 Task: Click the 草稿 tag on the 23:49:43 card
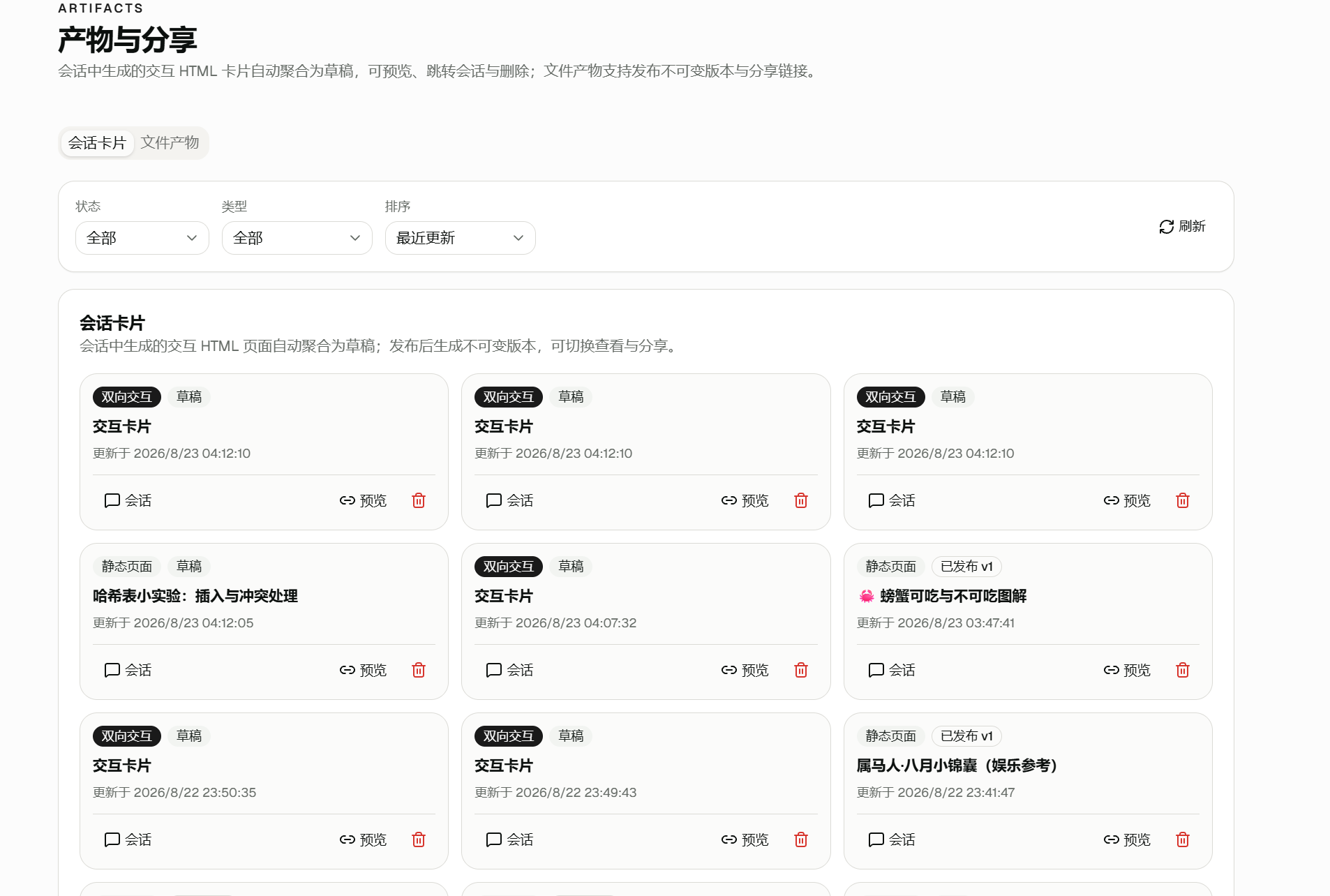click(x=571, y=736)
